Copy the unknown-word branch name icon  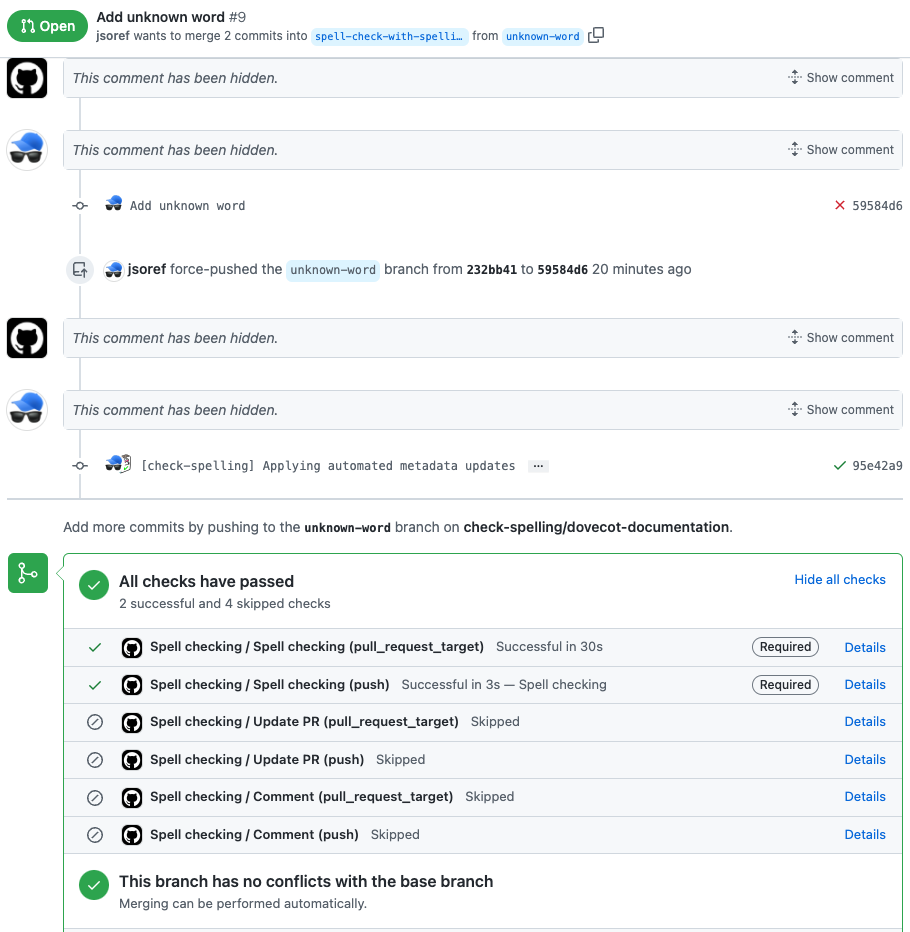coord(596,36)
